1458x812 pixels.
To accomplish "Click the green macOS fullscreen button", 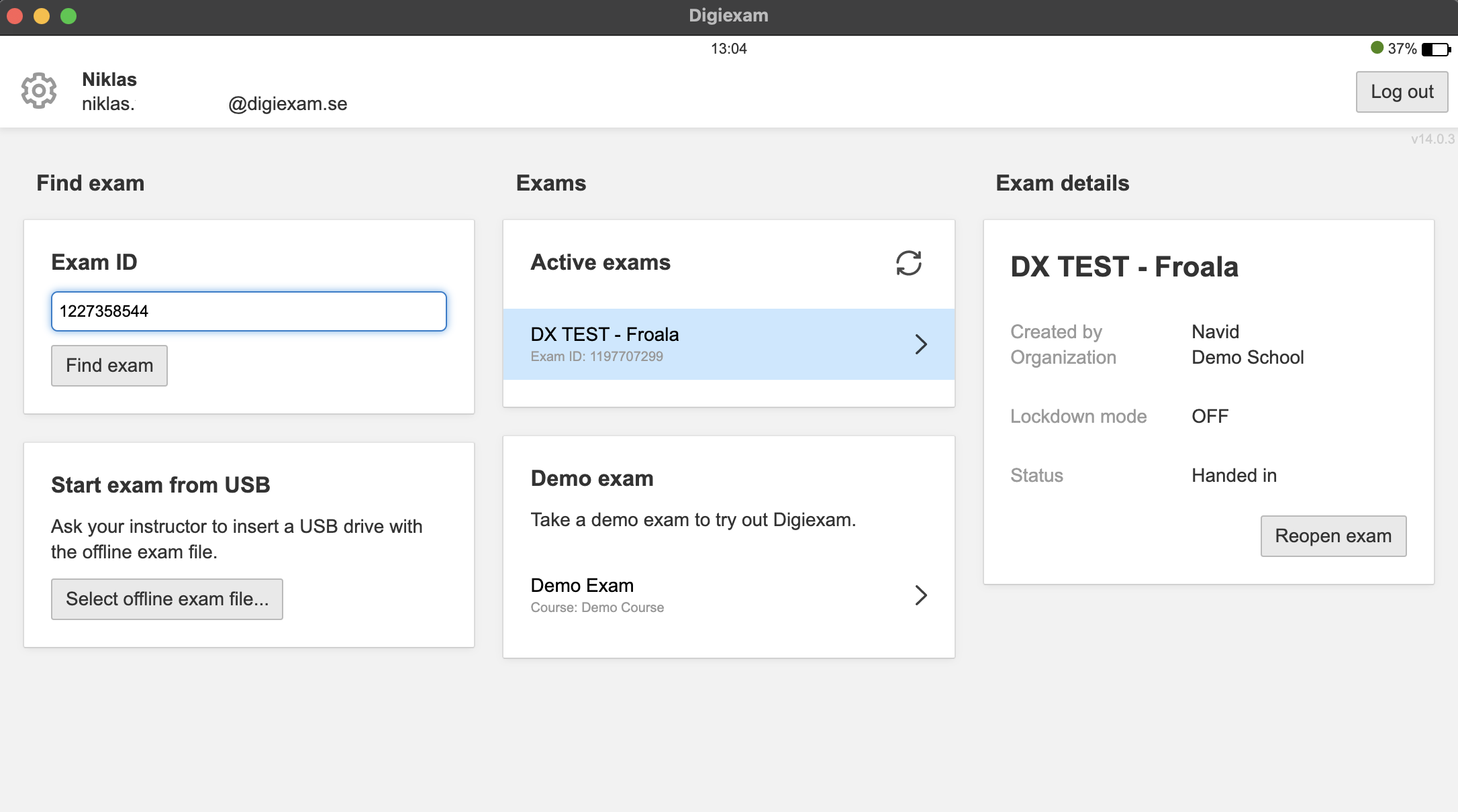I will [x=68, y=16].
